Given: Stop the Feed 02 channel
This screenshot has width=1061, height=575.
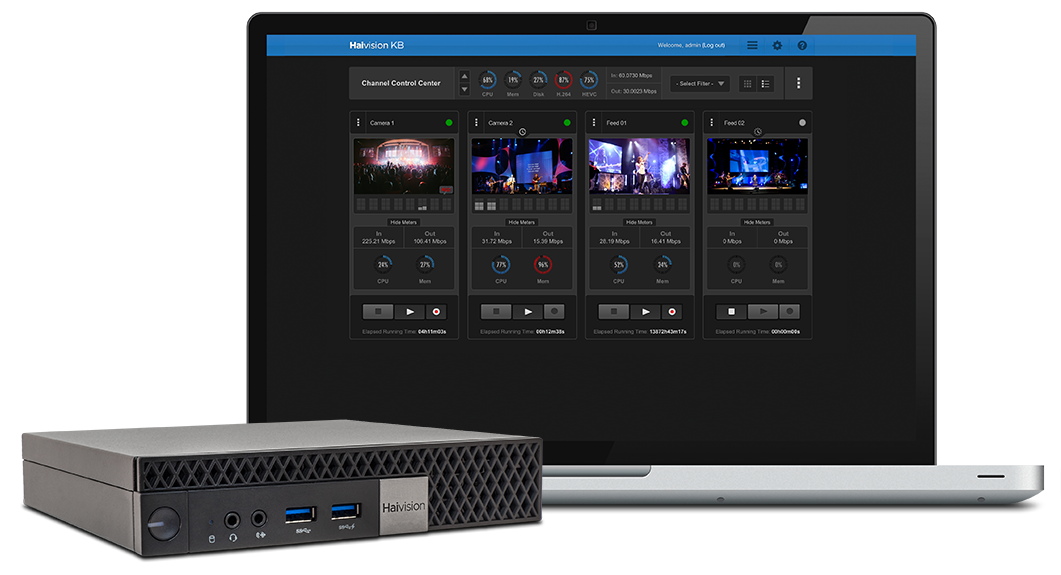Looking at the screenshot, I should 731,312.
